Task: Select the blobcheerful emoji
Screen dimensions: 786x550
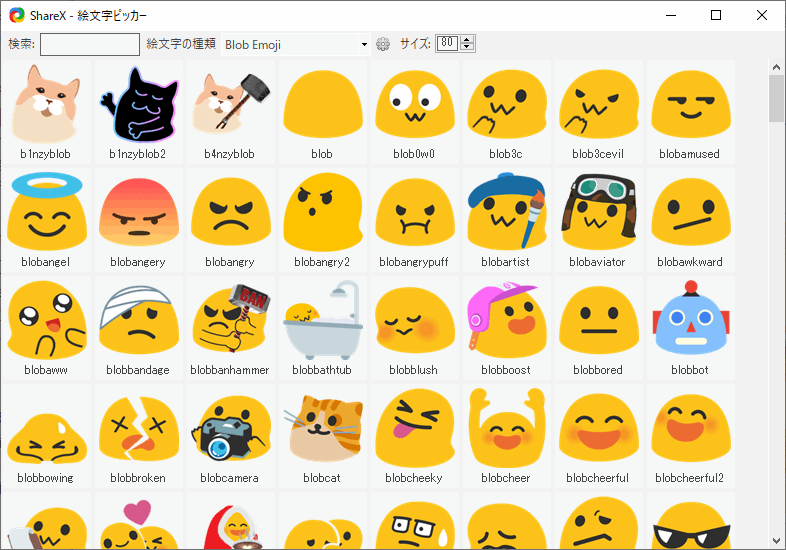Action: pyautogui.click(x=599, y=436)
